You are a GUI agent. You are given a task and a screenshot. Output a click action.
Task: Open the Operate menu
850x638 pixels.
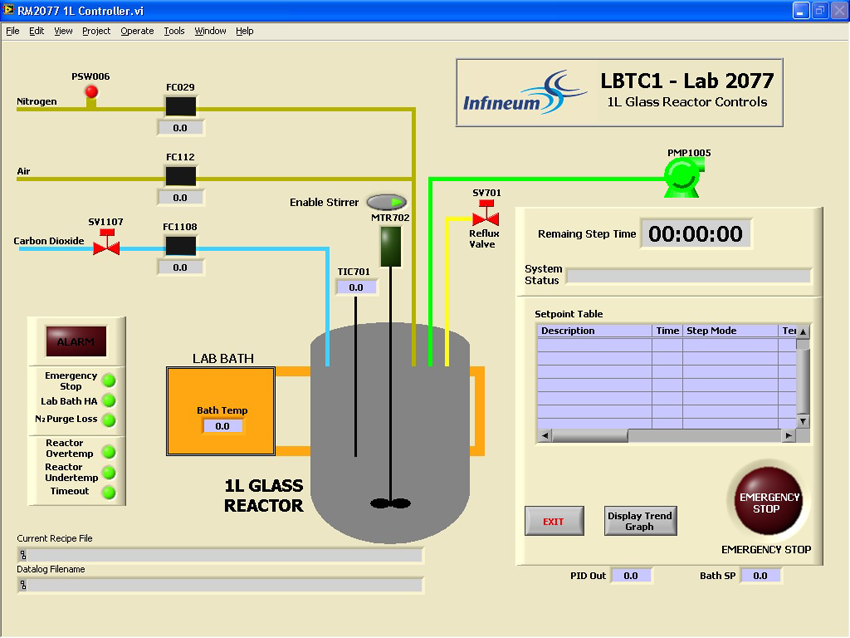[x=137, y=31]
